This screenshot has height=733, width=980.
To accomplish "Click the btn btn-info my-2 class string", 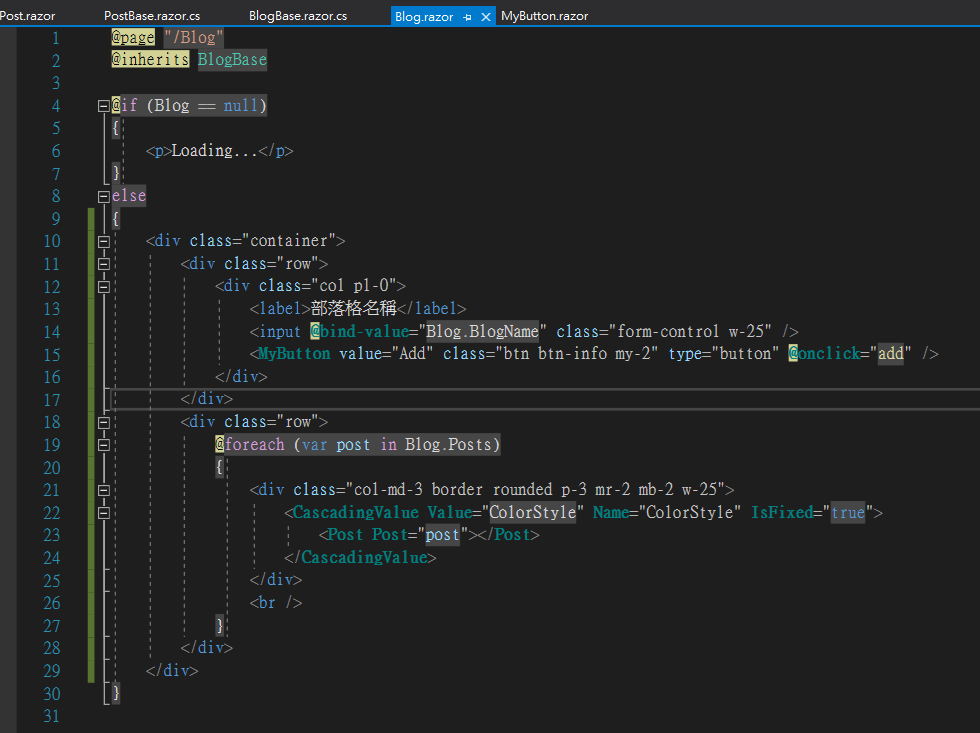I will point(576,354).
